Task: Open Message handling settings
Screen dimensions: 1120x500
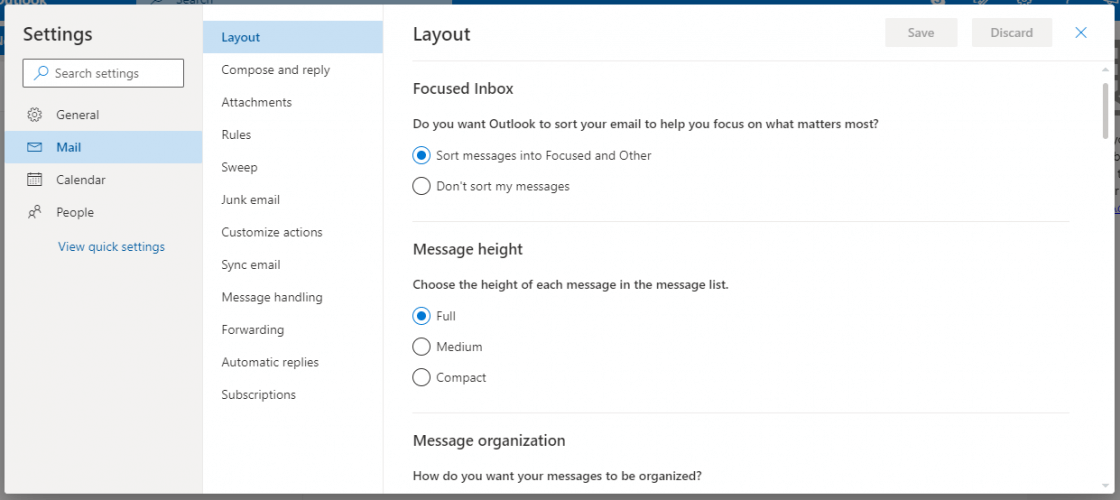Action: [x=293, y=296]
